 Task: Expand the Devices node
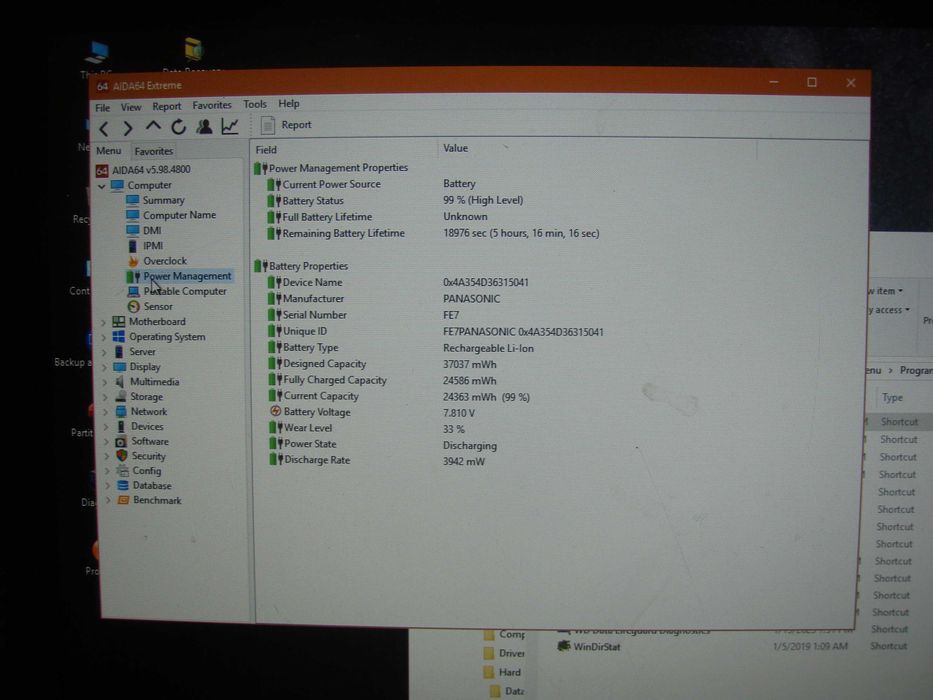(x=107, y=427)
